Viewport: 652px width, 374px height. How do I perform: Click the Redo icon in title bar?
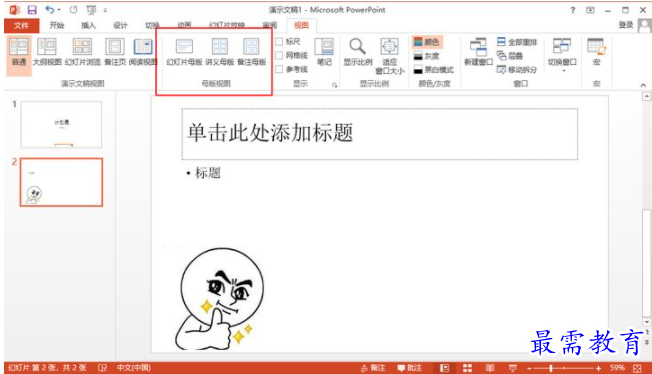74,10
